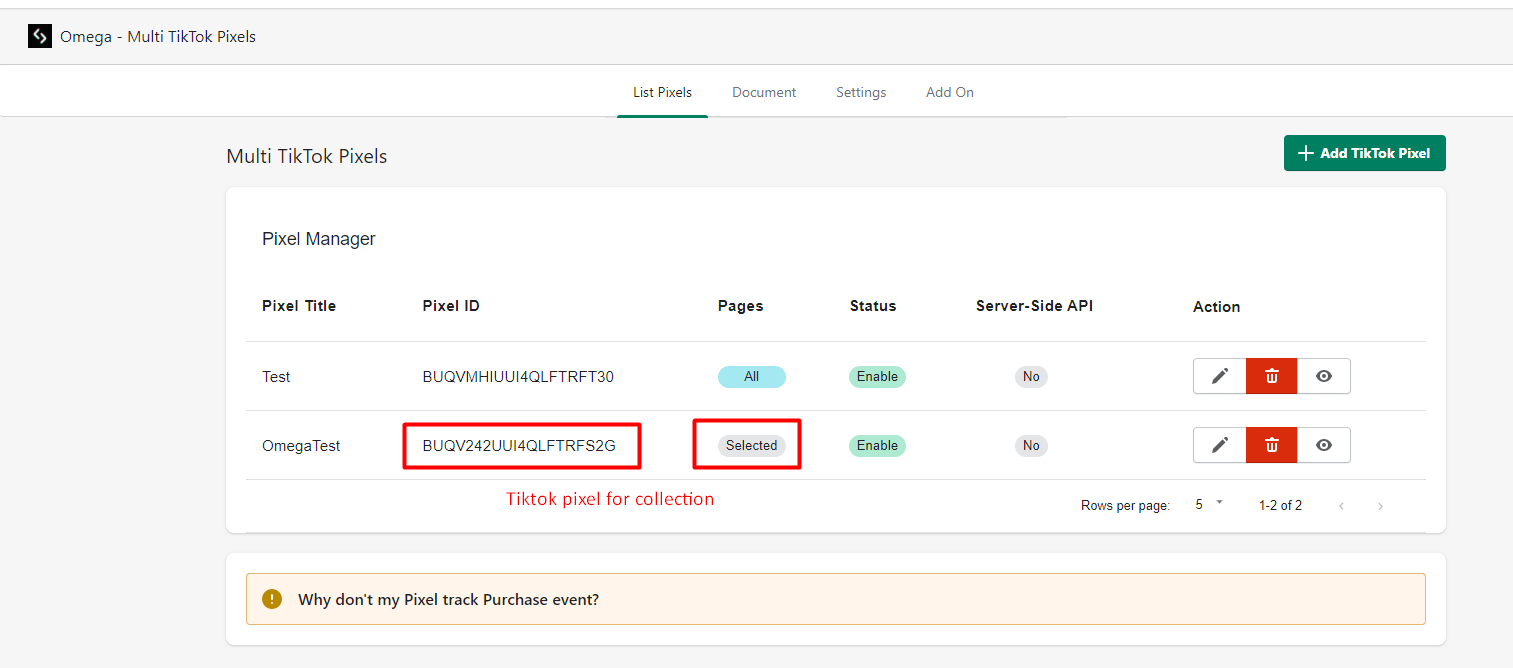View the Test pixel with eye icon
Viewport: 1513px width, 668px height.
[x=1324, y=376]
